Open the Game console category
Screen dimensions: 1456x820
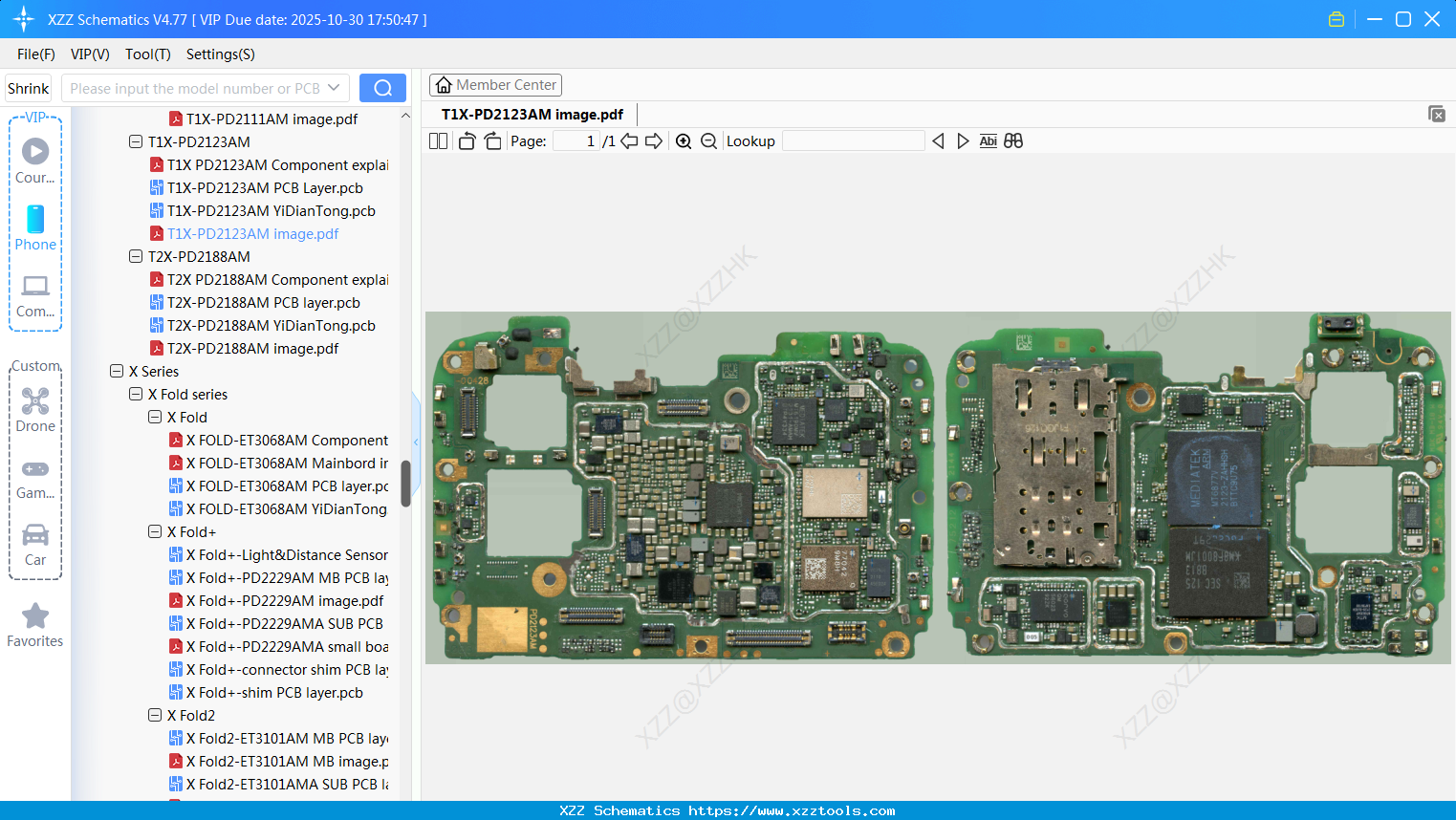(x=35, y=478)
